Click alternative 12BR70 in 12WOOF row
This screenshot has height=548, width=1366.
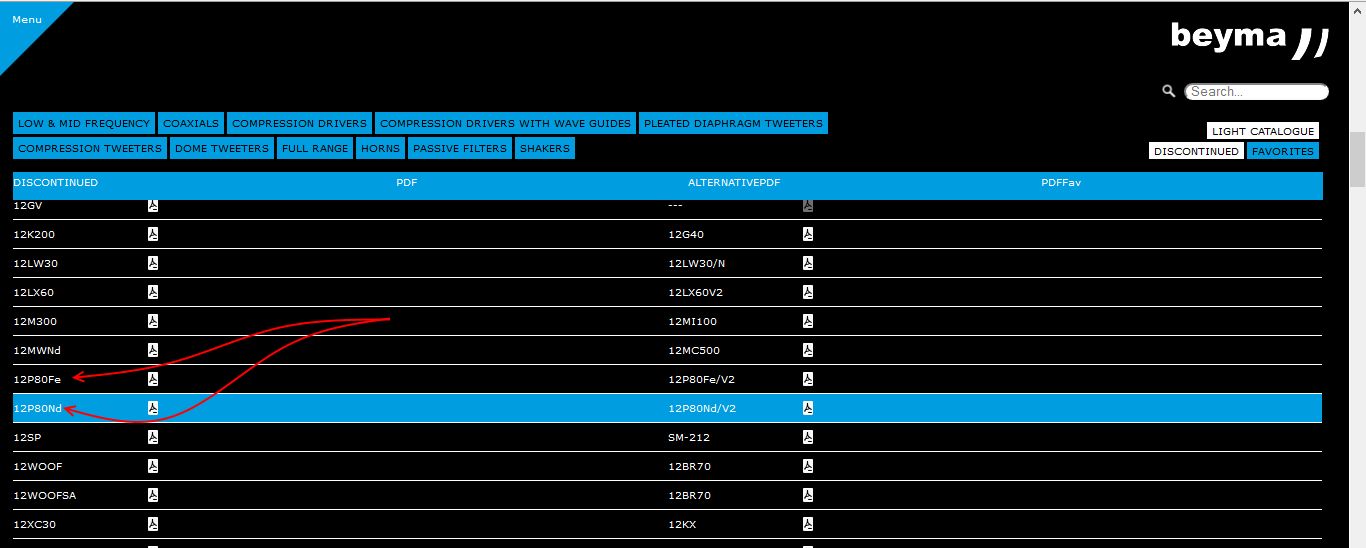click(689, 467)
